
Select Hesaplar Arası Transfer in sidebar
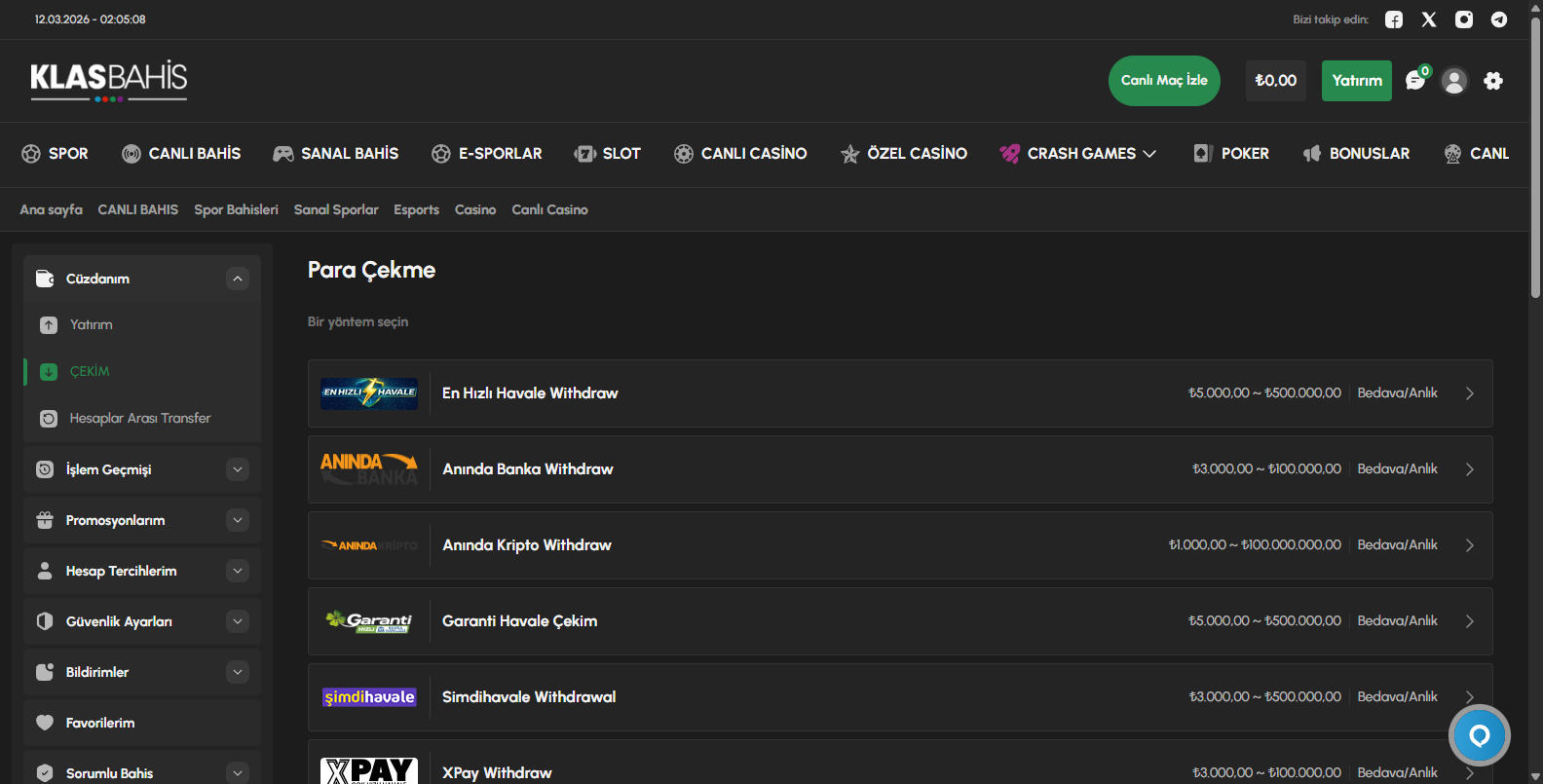pos(142,419)
